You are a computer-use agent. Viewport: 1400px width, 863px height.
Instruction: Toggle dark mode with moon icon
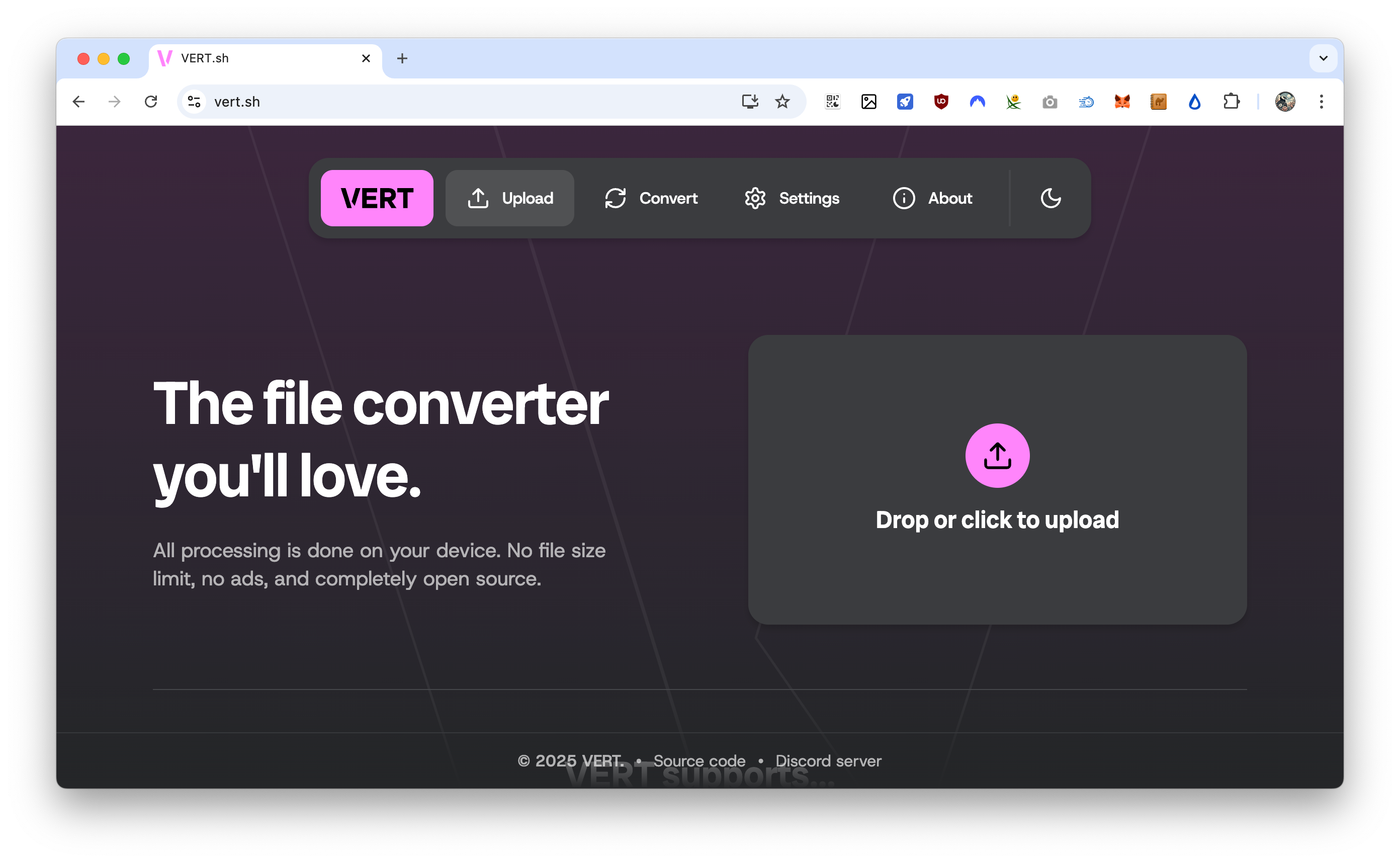(1050, 198)
